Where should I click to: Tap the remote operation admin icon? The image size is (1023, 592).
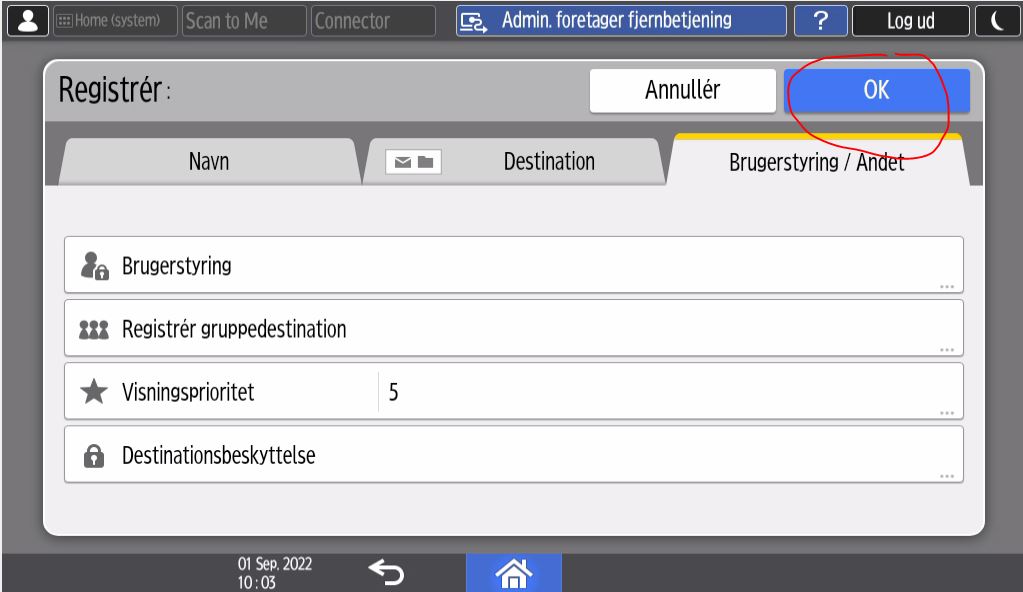(473, 21)
